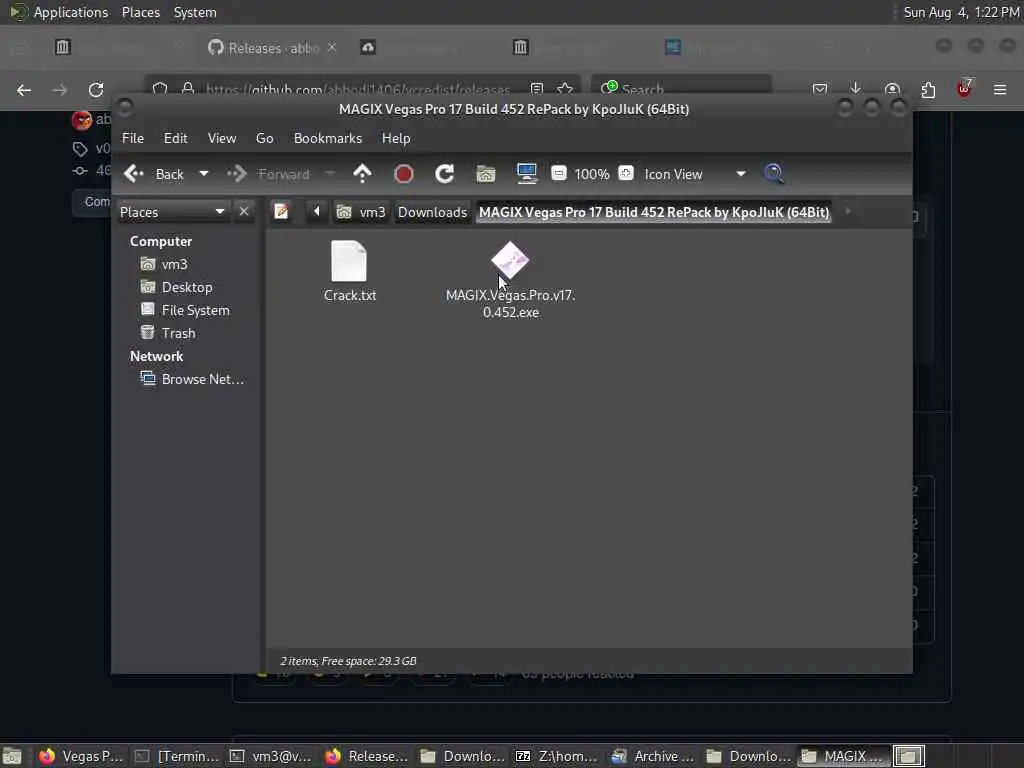The height and width of the screenshot is (768, 1024).
Task: Open the Go menu
Action: (x=264, y=138)
